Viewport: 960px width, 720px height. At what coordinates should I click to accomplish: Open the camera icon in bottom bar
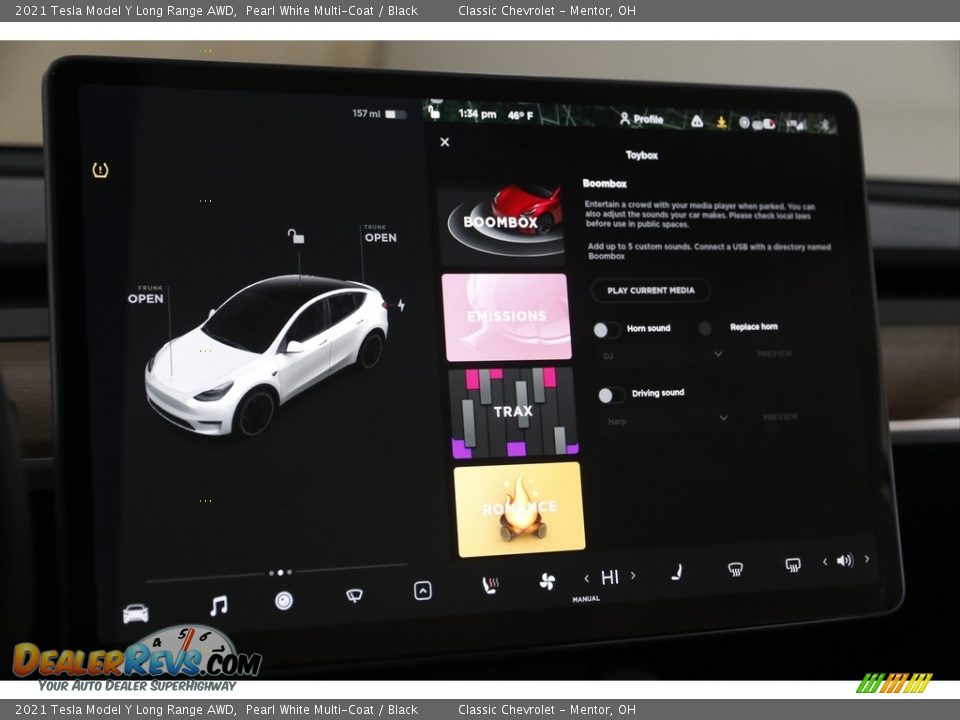[x=283, y=601]
